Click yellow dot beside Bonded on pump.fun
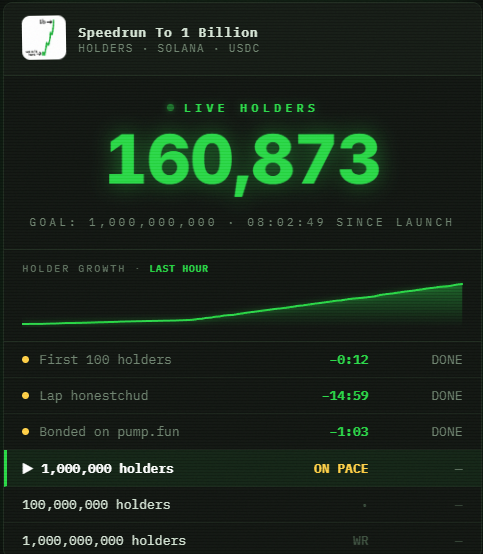 click(x=25, y=432)
